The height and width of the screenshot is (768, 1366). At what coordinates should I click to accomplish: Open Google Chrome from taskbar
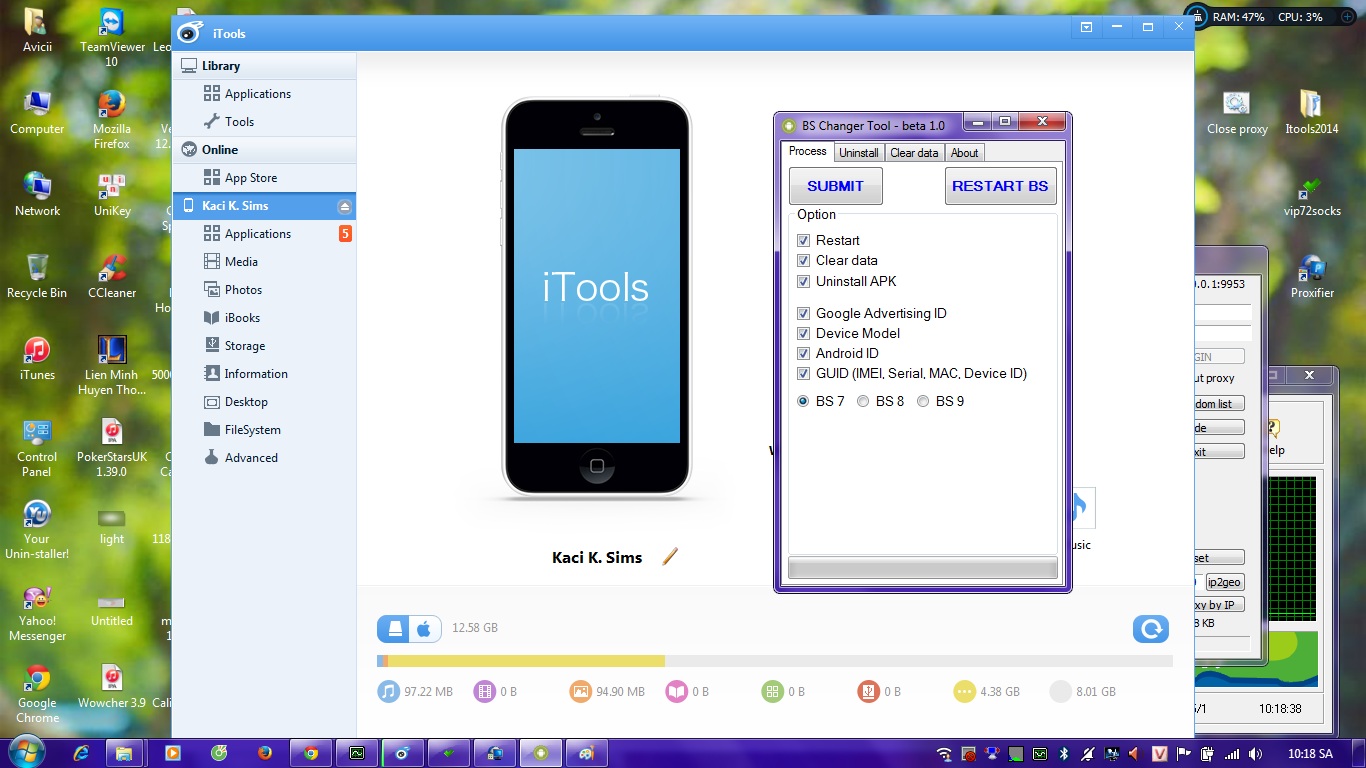click(311, 753)
